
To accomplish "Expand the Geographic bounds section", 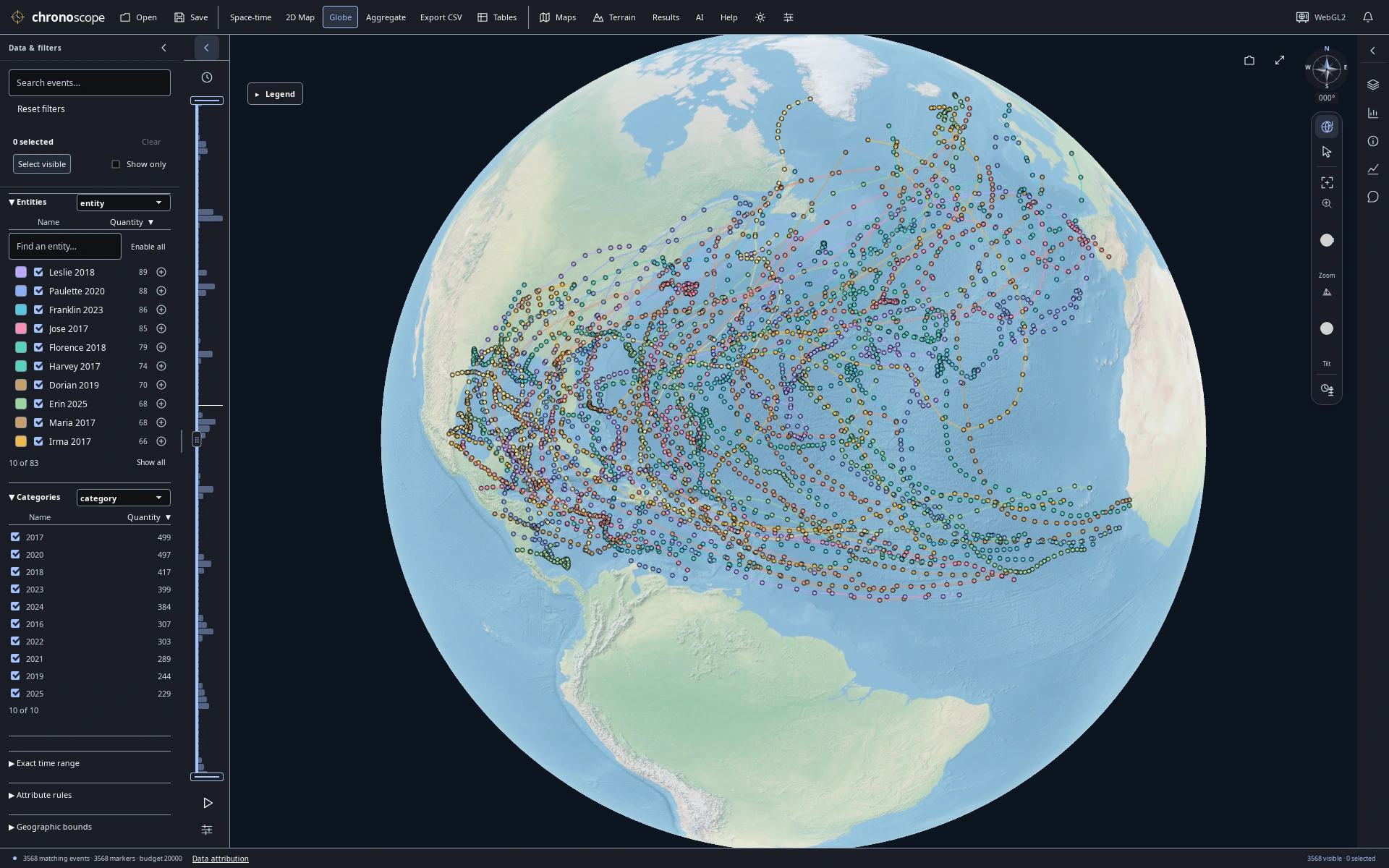I will (x=50, y=827).
